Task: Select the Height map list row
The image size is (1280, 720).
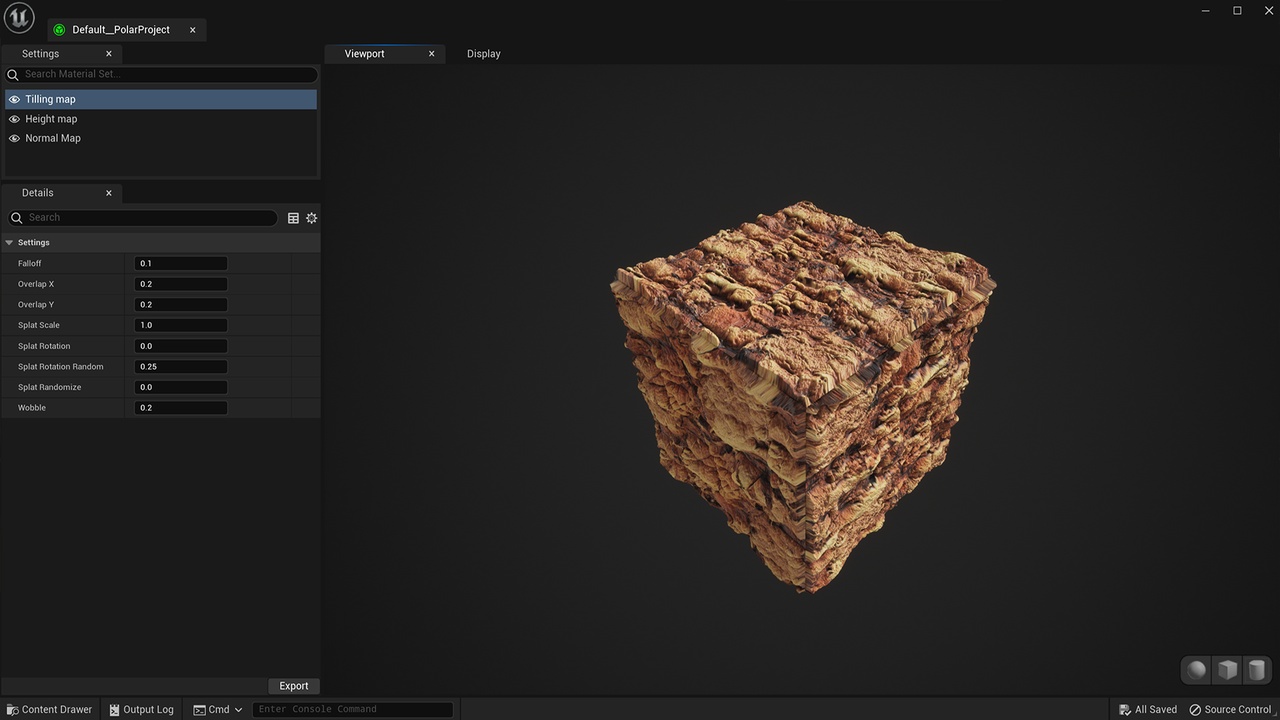Action: pyautogui.click(x=161, y=119)
